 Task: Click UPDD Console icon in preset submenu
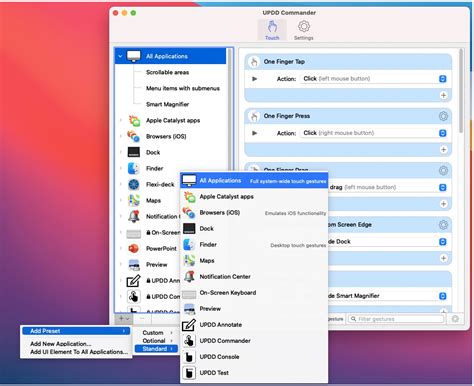tap(189, 357)
